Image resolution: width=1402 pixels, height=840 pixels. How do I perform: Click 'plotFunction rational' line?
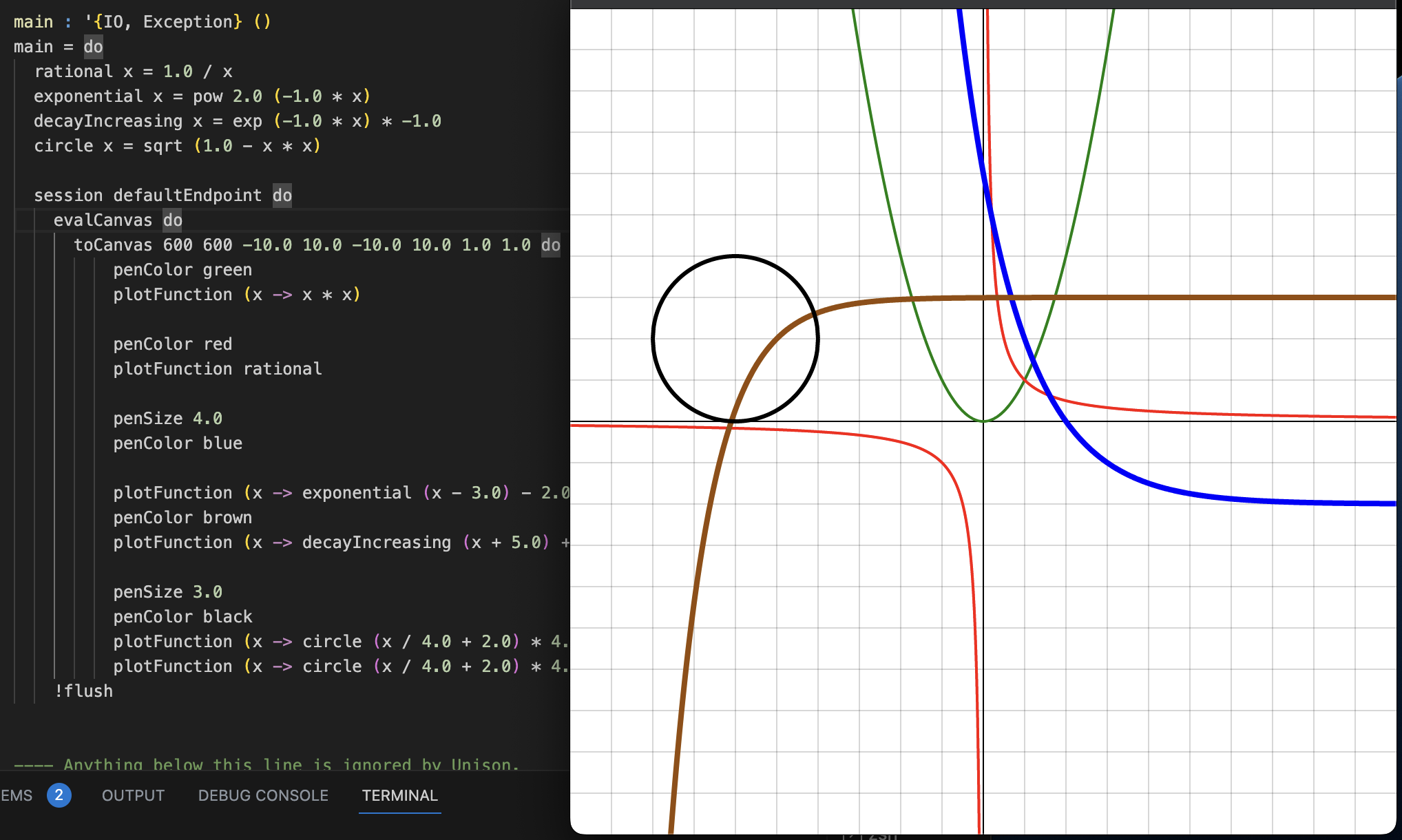point(218,369)
